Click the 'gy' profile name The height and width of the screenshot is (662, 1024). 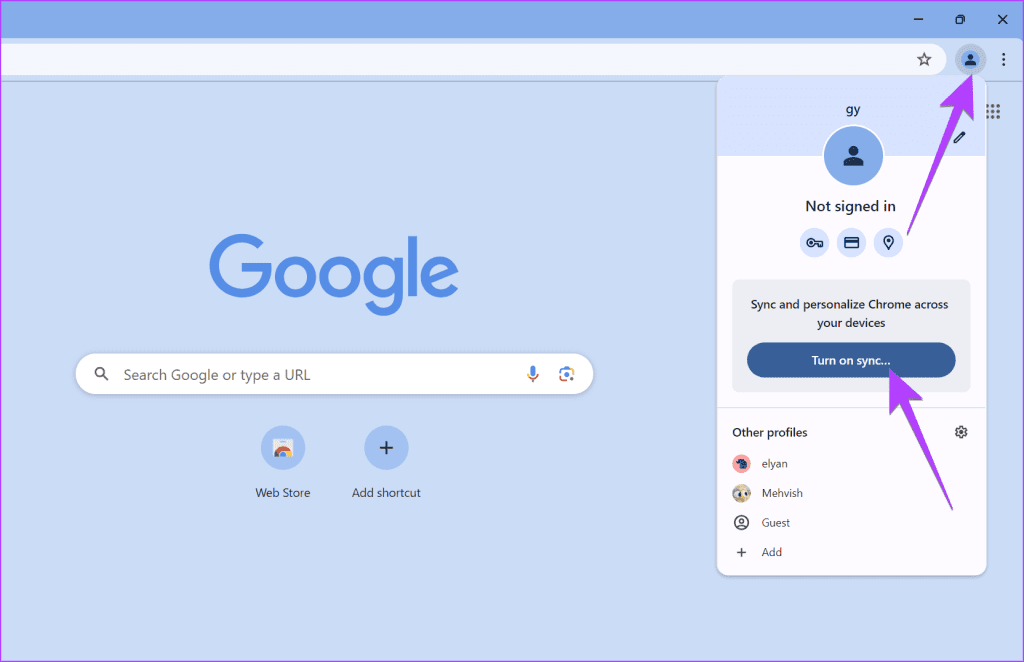point(853,110)
